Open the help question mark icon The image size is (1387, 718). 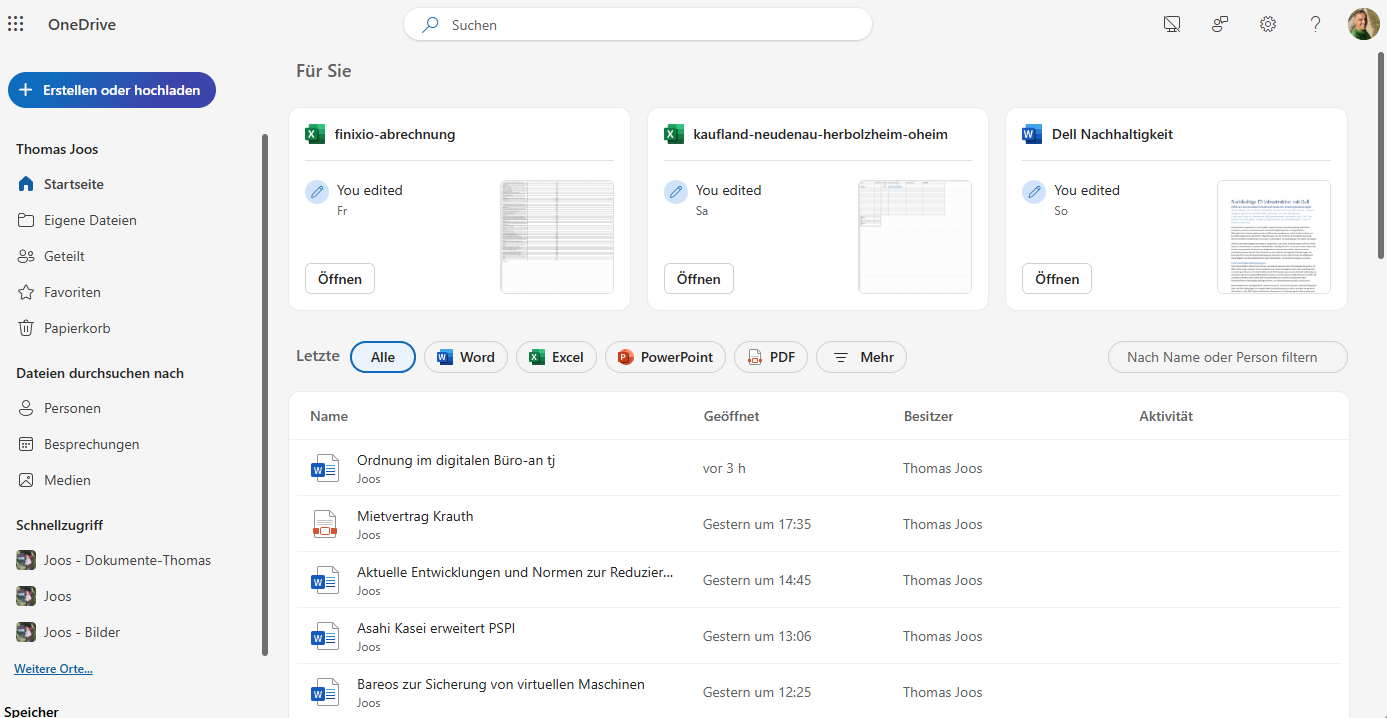pos(1316,24)
